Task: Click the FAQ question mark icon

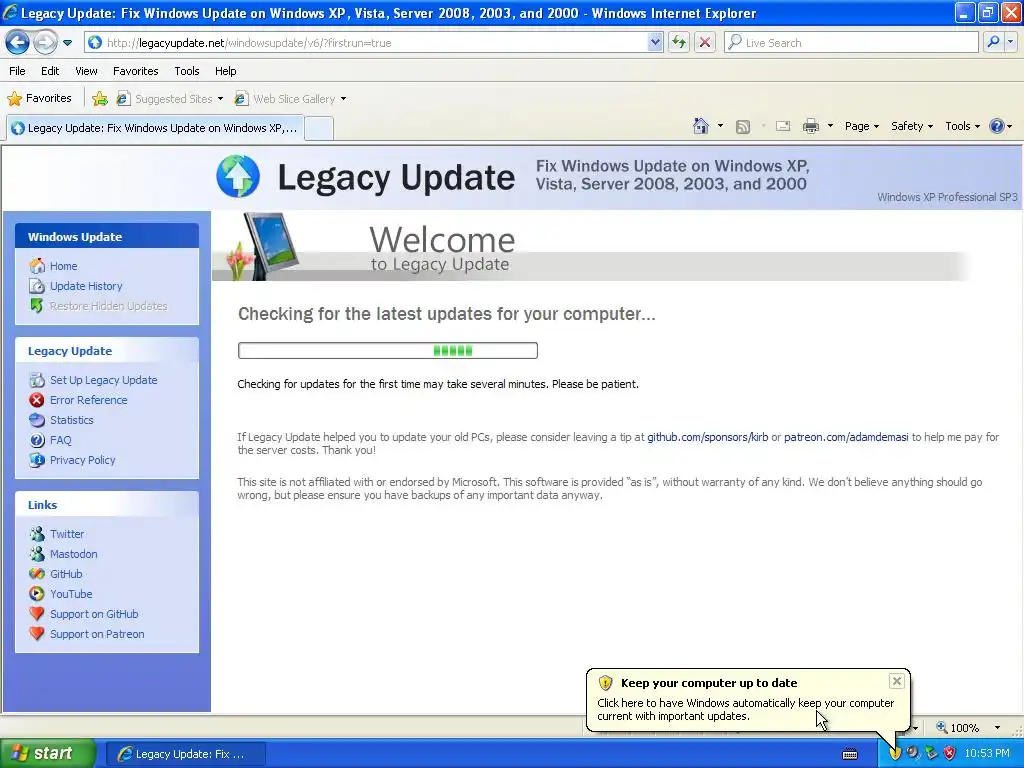Action: [x=37, y=440]
